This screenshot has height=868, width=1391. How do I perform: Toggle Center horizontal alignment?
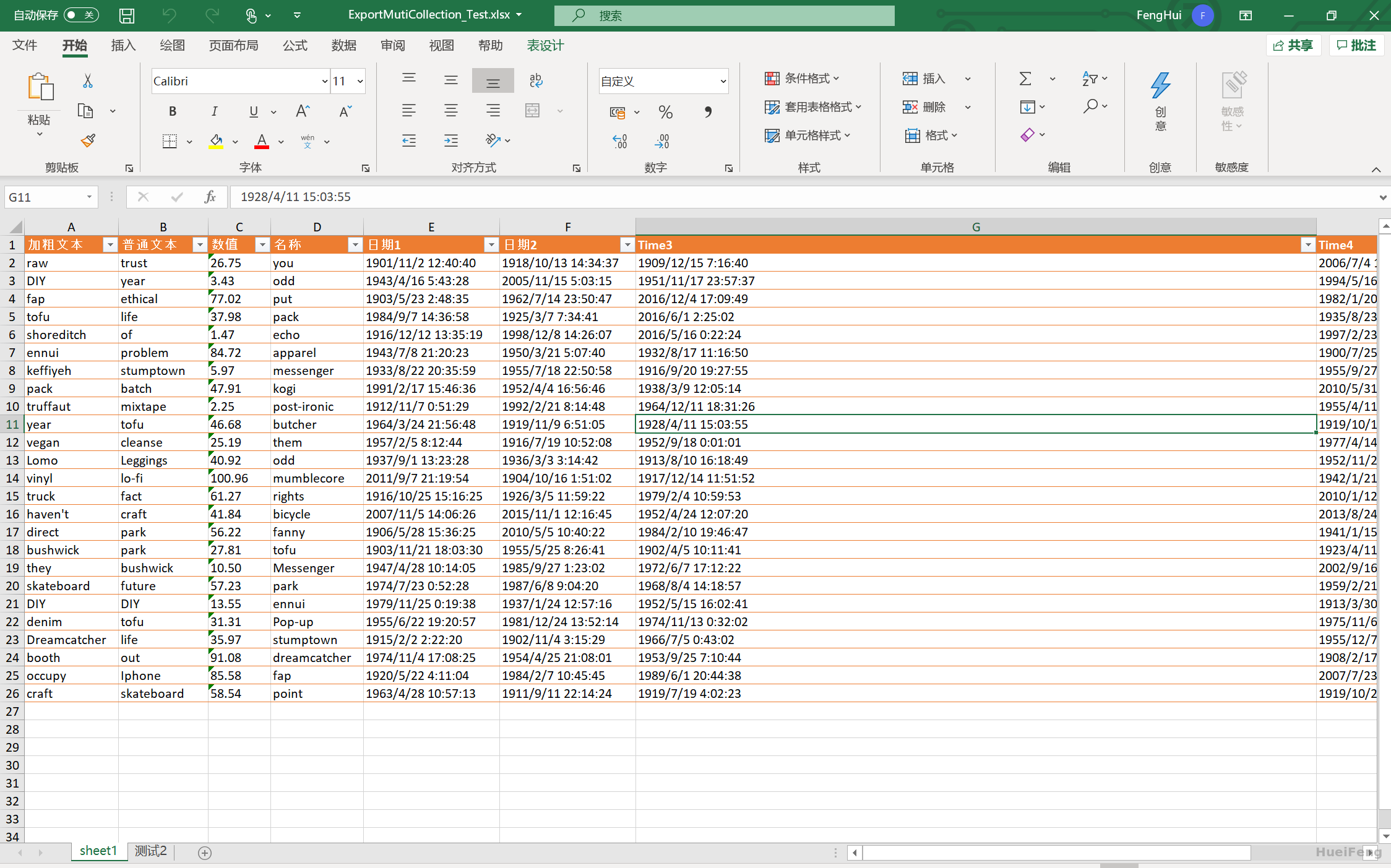[x=451, y=111]
